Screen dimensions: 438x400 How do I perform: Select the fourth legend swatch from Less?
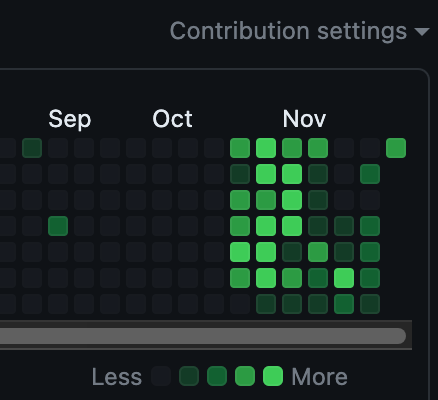pos(245,376)
